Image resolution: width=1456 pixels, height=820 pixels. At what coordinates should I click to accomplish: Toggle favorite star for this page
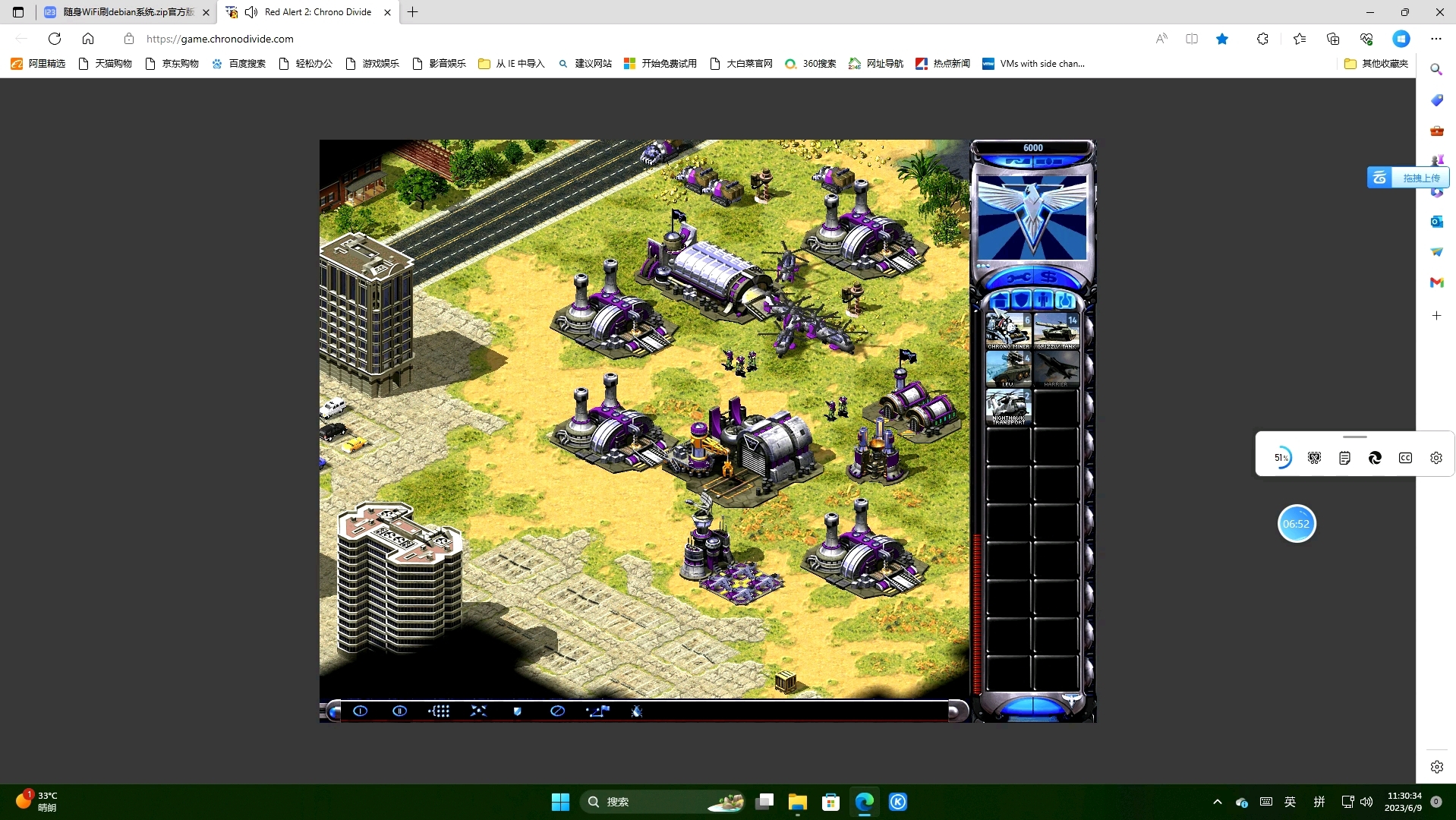(x=1222, y=39)
